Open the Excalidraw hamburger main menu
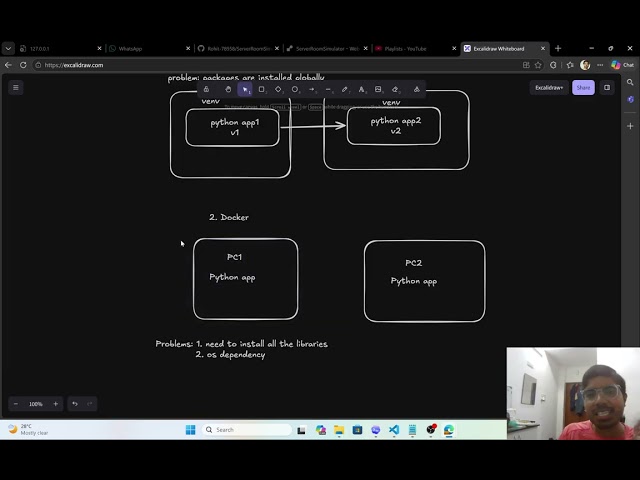This screenshot has height=480, width=640. coord(16,87)
